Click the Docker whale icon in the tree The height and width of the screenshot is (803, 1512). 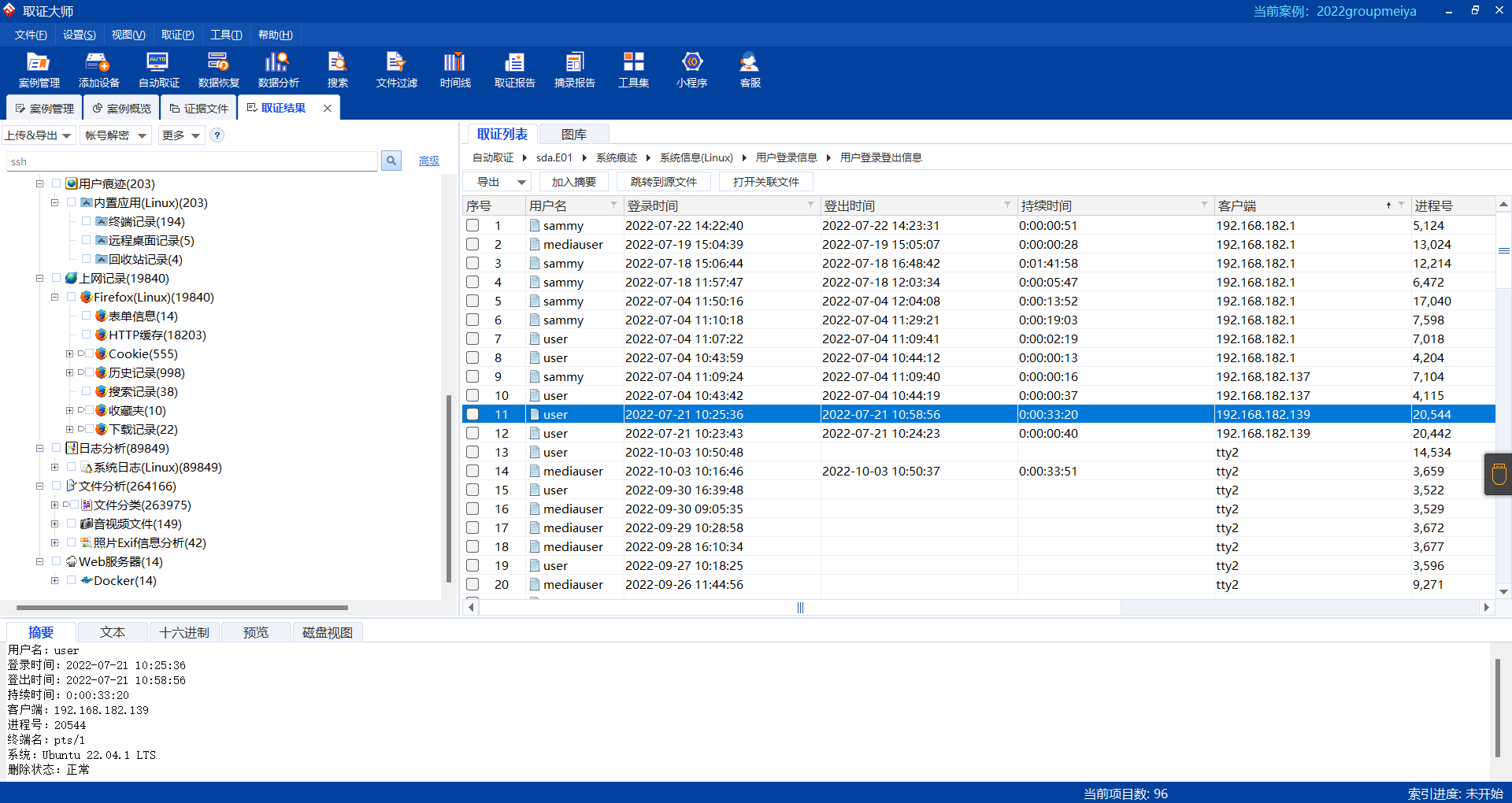click(x=87, y=580)
